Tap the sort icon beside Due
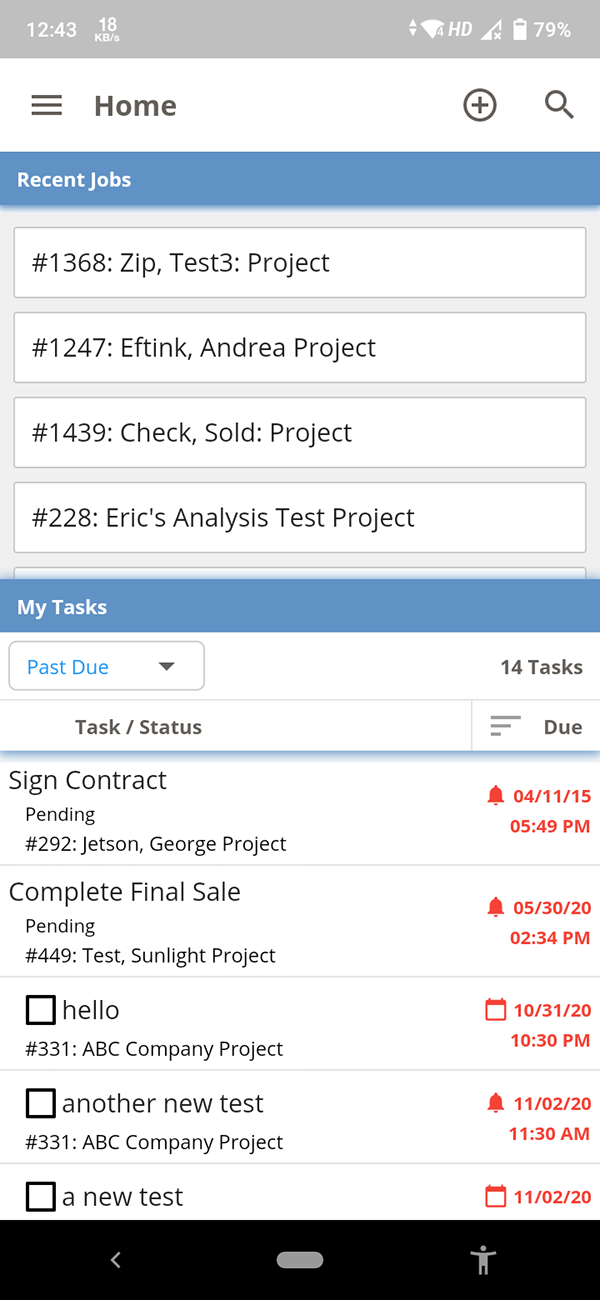The width and height of the screenshot is (600, 1300). [506, 727]
